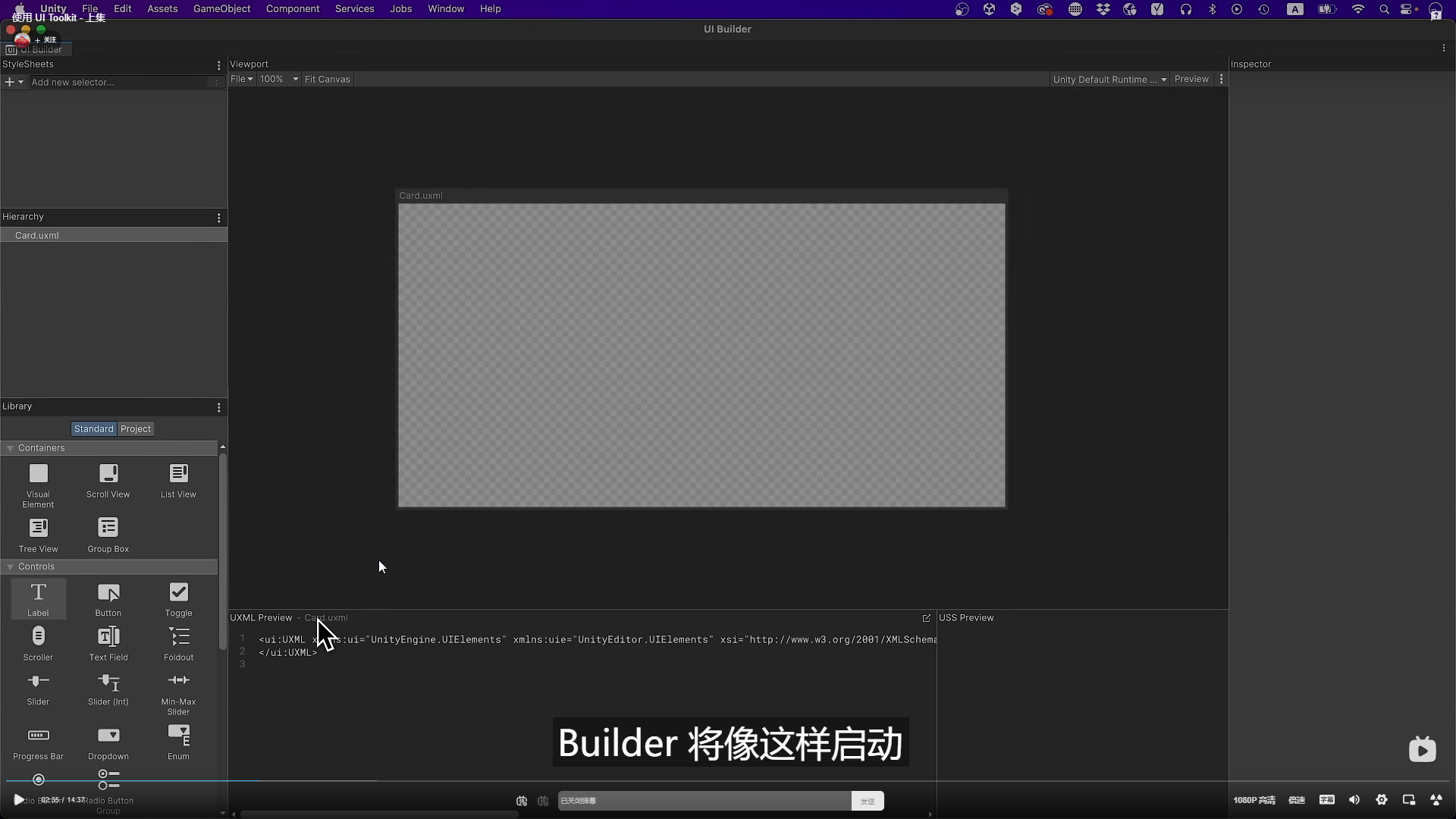Image resolution: width=1456 pixels, height=819 pixels.
Task: Select the Scroll View library icon
Action: coord(108,474)
